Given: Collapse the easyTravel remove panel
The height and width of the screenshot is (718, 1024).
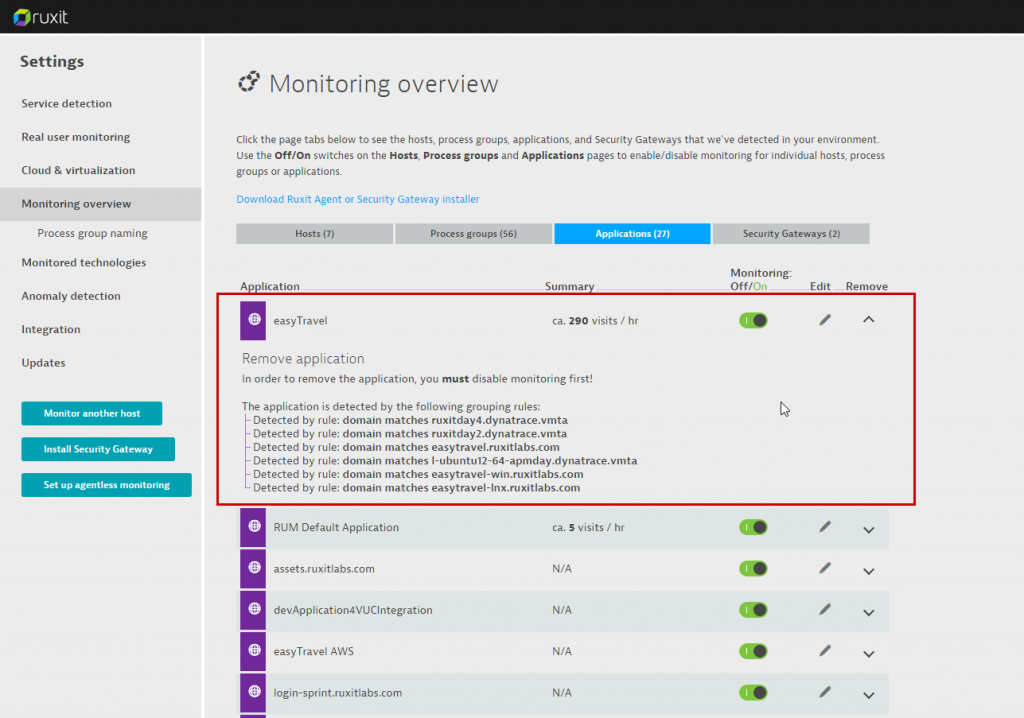Looking at the screenshot, I should point(868,320).
